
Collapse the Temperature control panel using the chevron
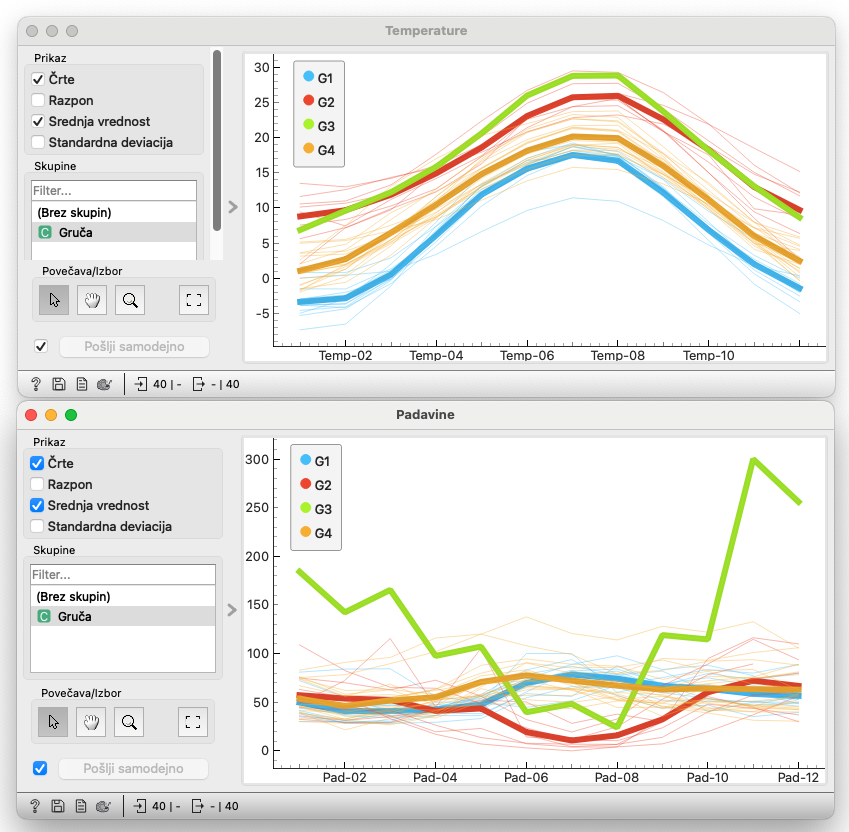coord(232,207)
